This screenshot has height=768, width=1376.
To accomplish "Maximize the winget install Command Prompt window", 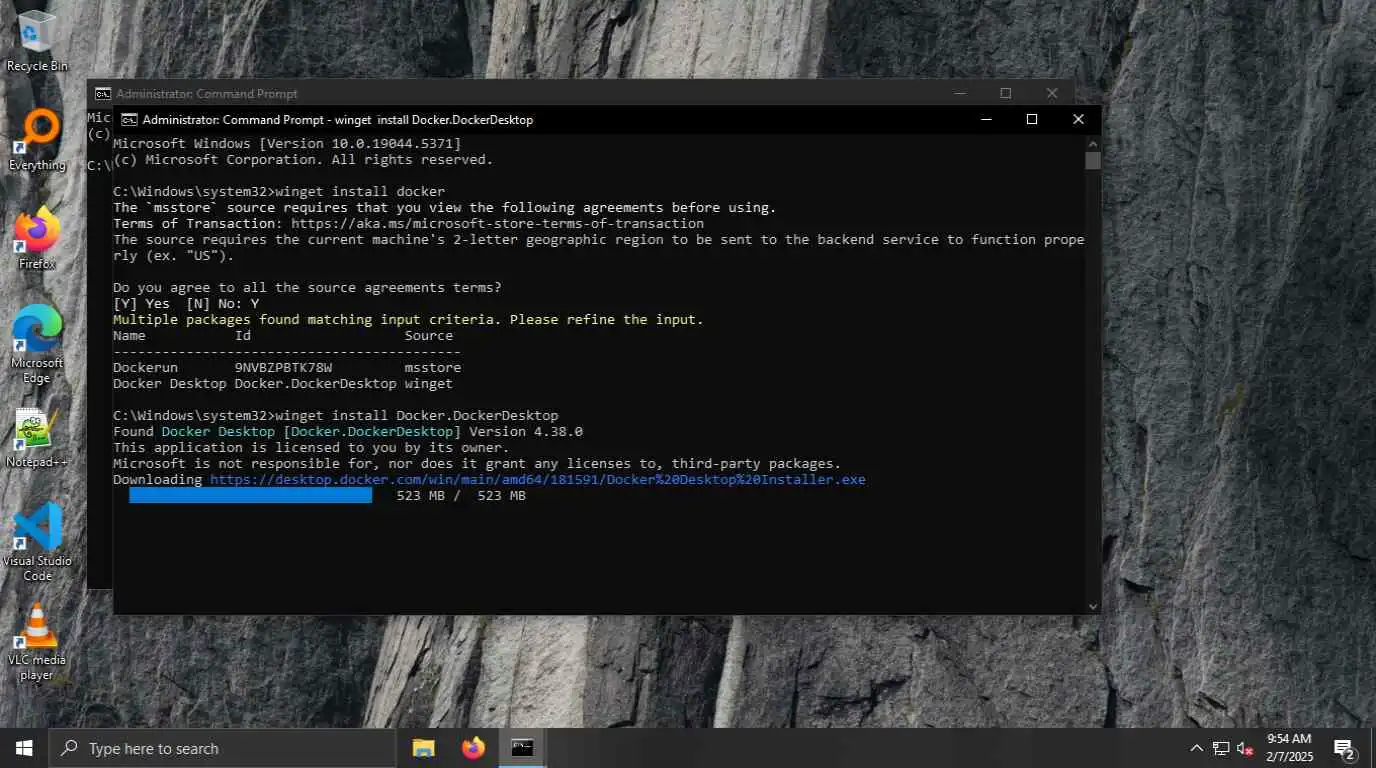I will pyautogui.click(x=1032, y=119).
